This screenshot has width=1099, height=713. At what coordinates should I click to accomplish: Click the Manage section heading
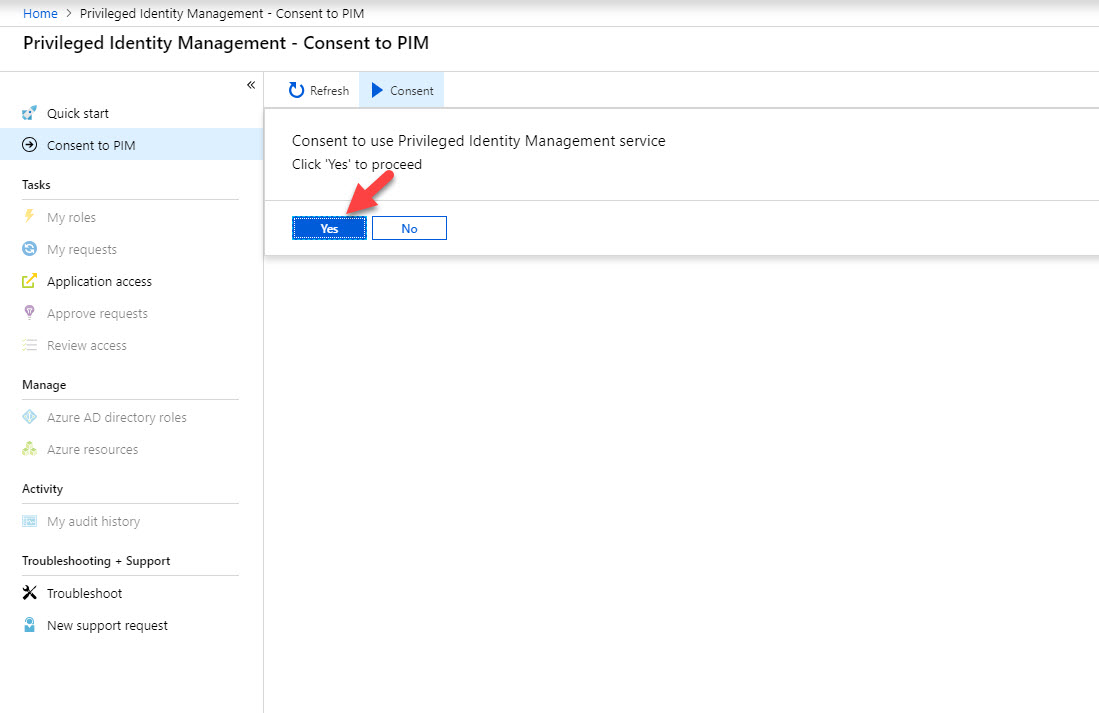point(44,385)
